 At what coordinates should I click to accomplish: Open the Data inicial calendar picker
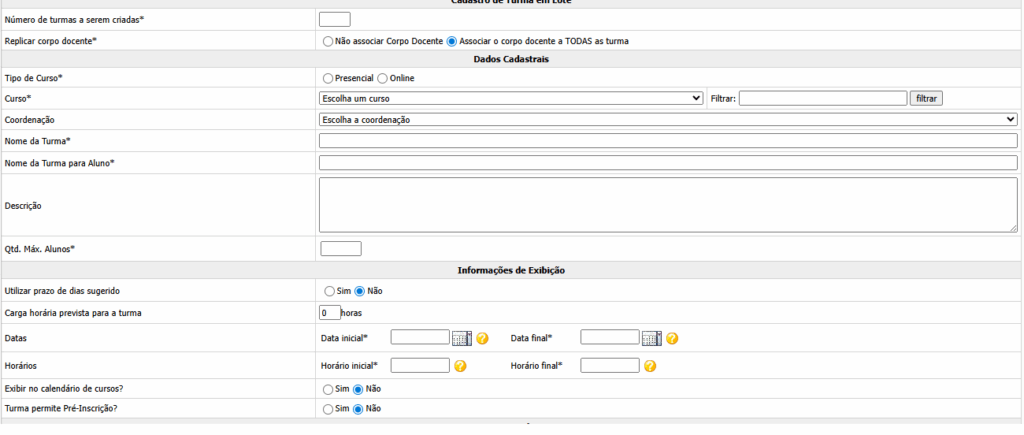(461, 338)
